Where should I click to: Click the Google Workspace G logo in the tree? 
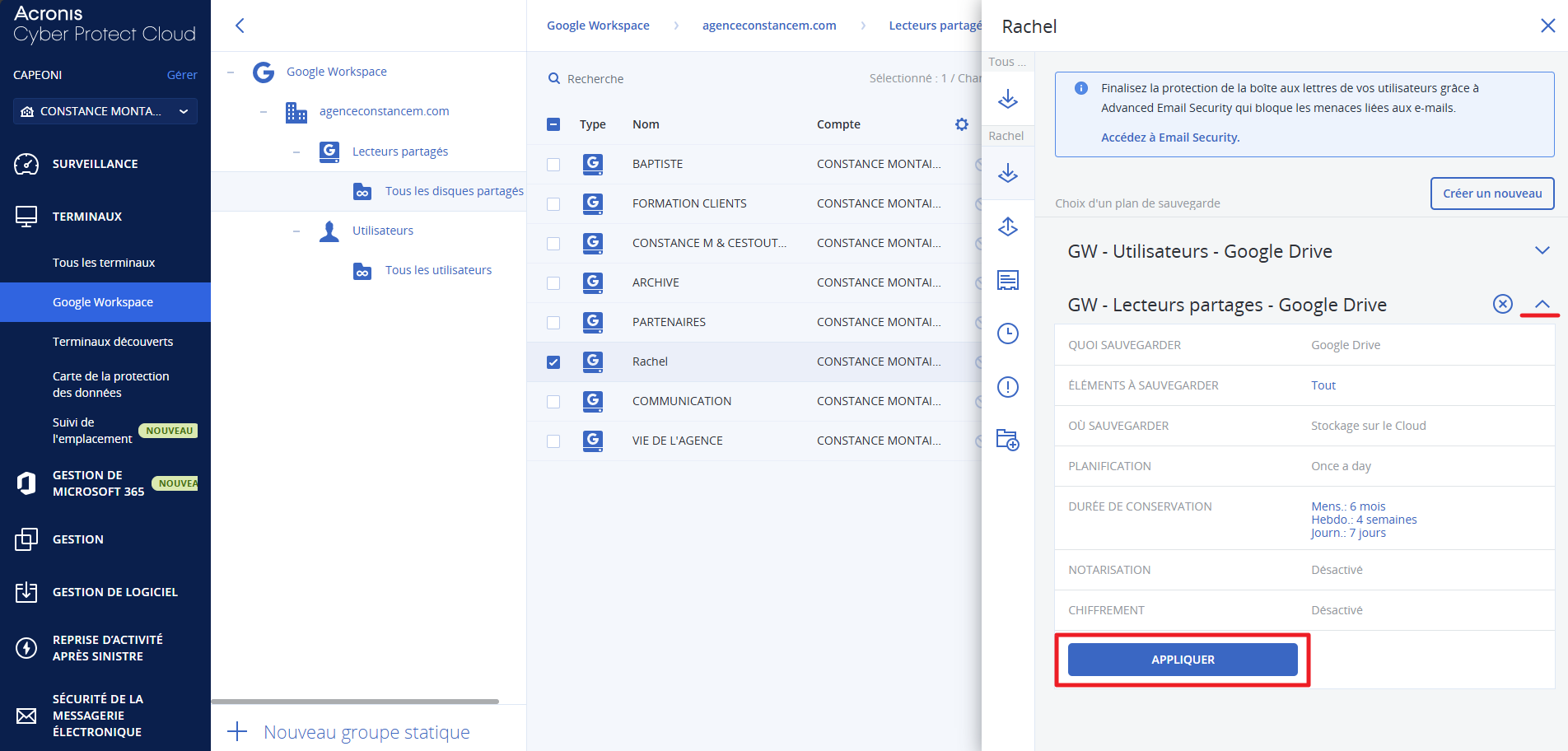(264, 72)
